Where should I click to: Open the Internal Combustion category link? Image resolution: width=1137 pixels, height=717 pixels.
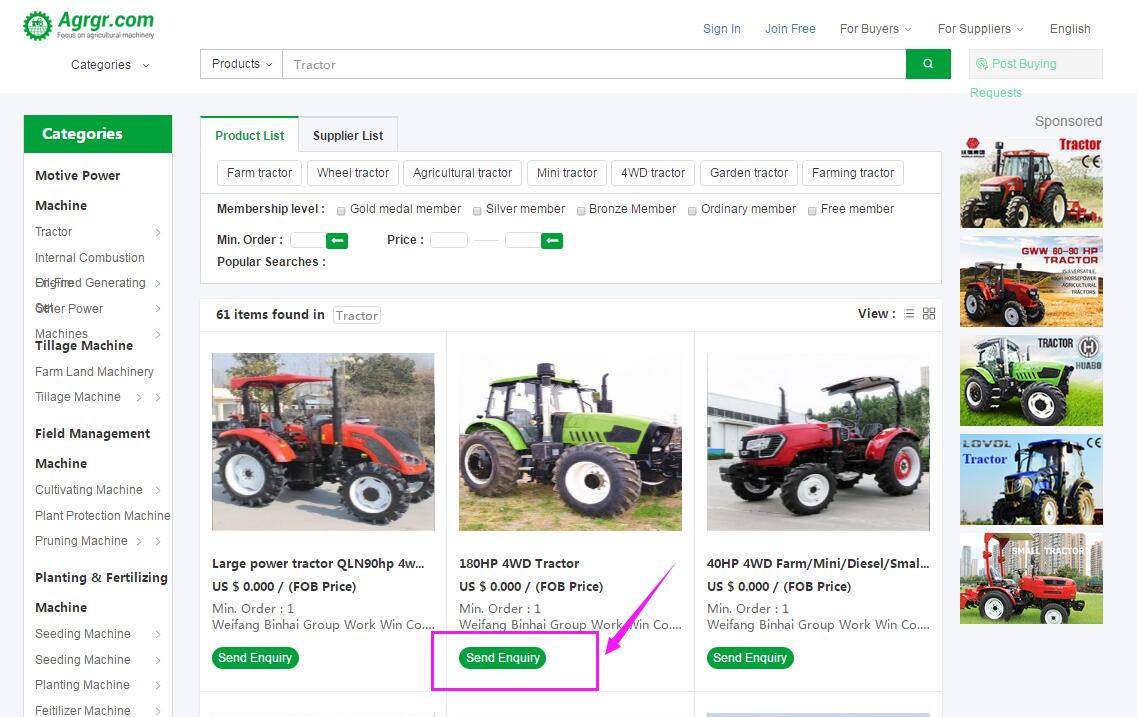[90, 257]
